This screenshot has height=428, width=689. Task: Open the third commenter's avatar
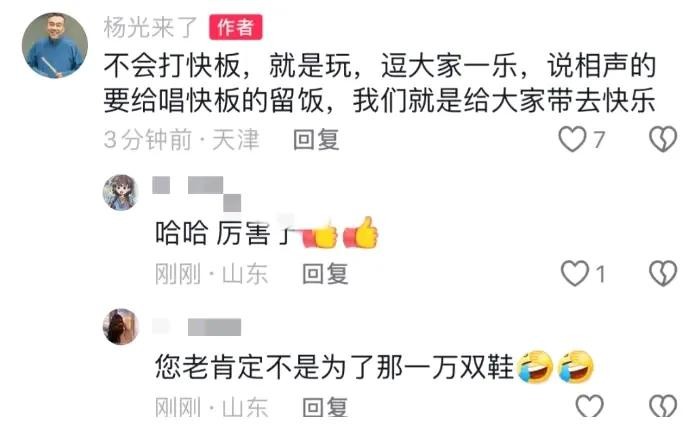coord(121,326)
